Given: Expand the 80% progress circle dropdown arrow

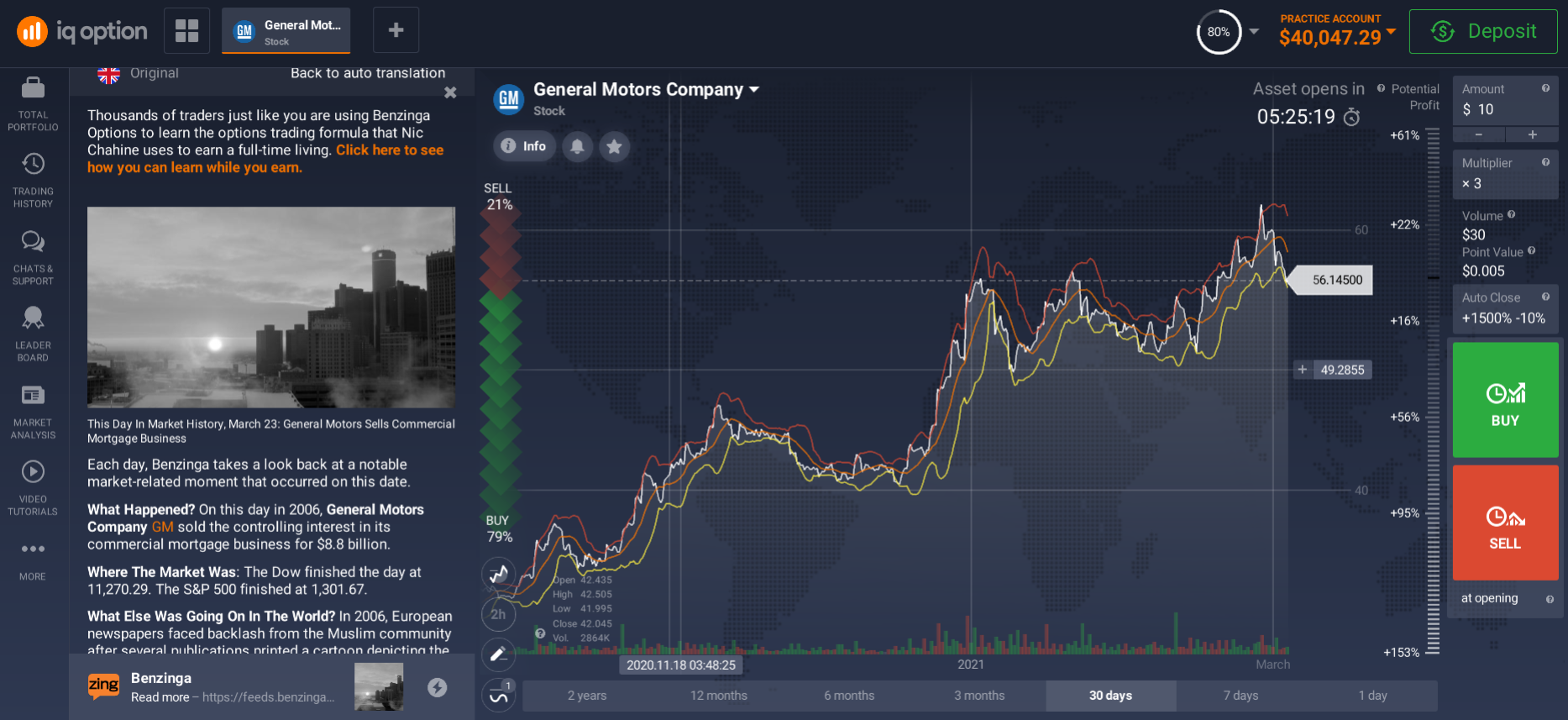Looking at the screenshot, I should 1254,32.
